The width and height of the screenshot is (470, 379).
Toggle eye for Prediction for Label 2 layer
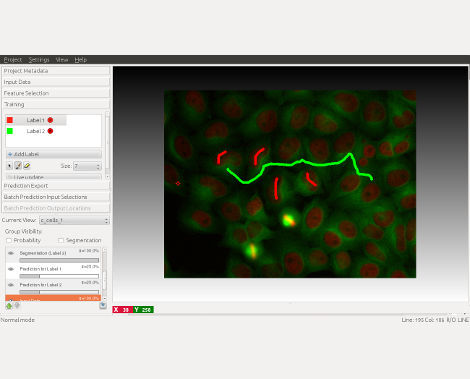click(11, 285)
